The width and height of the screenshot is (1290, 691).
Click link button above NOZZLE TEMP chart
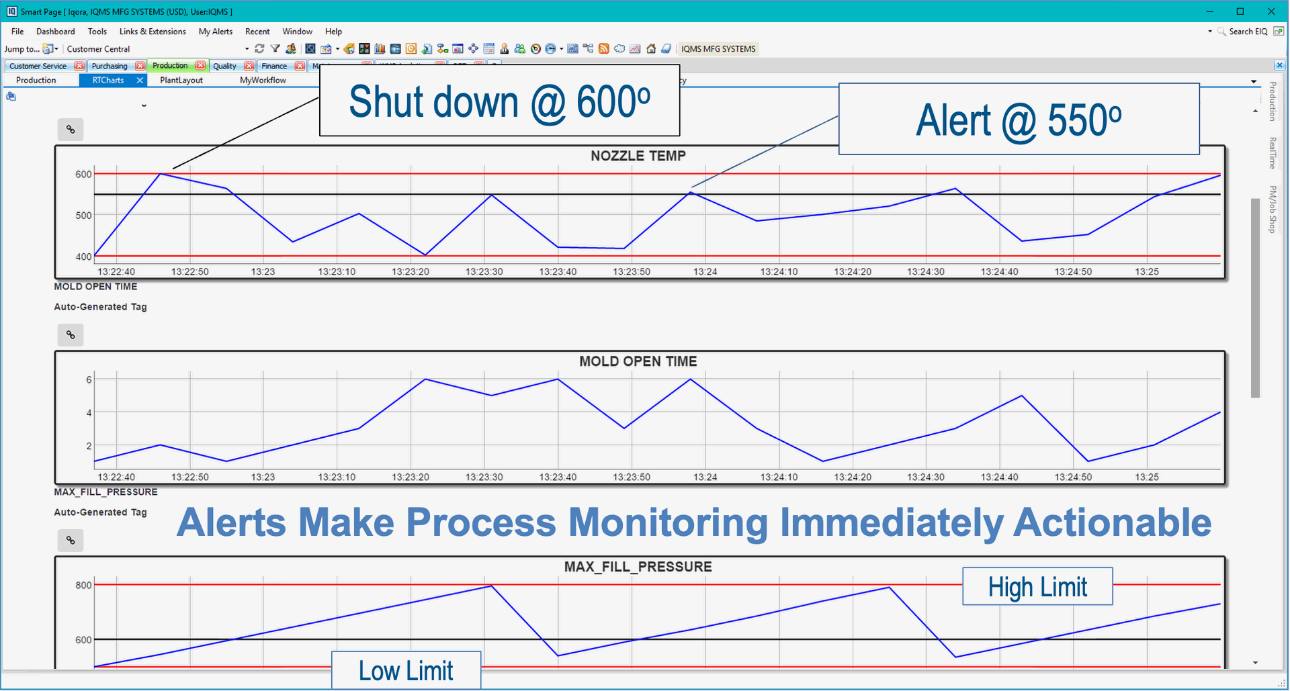pos(70,129)
